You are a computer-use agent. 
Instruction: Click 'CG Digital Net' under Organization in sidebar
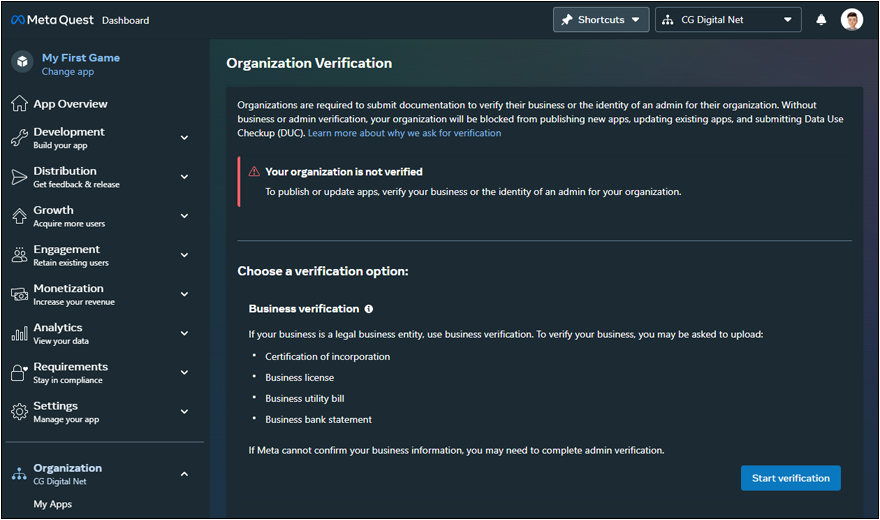point(59,482)
